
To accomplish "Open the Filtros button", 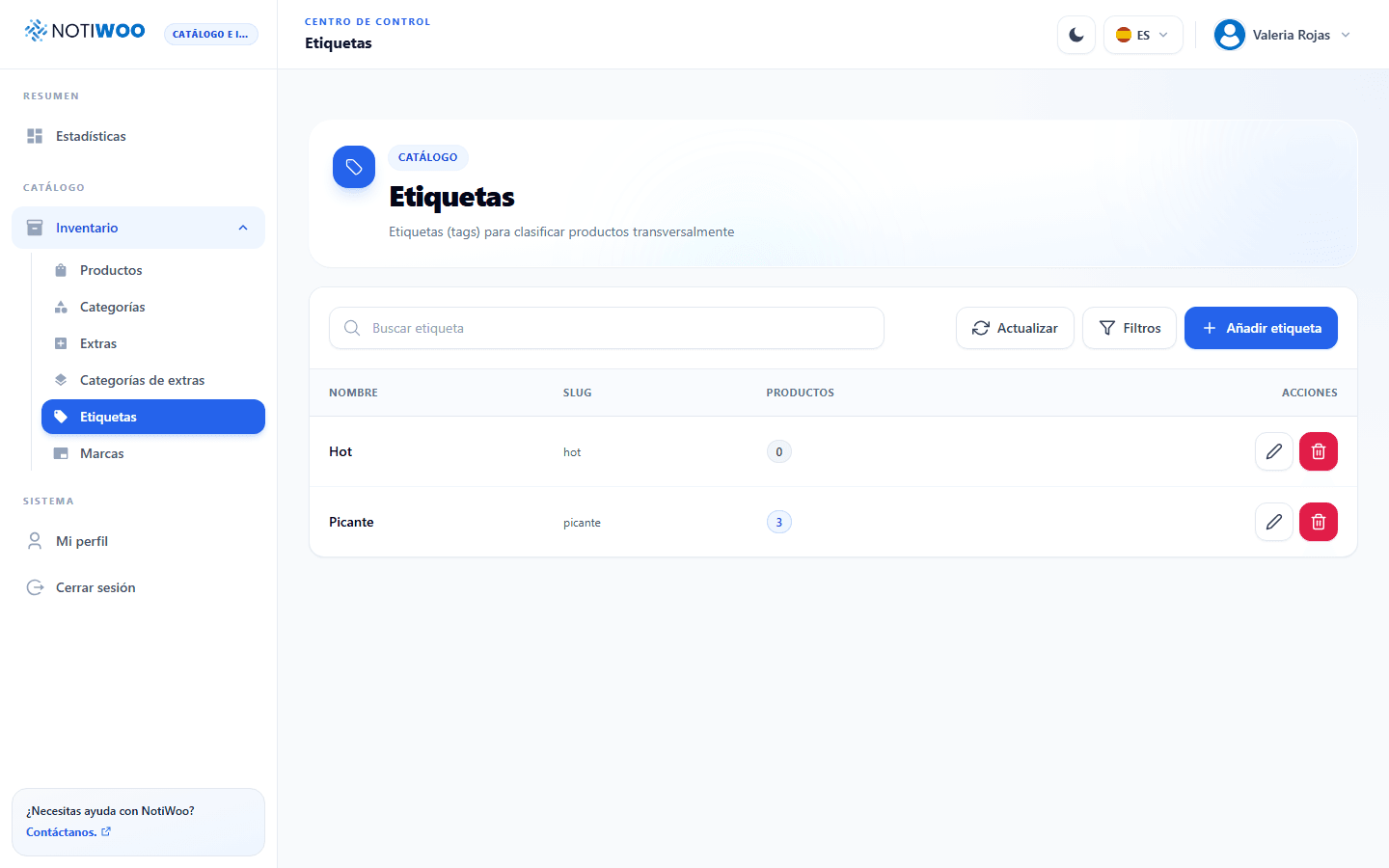I will pyautogui.click(x=1130, y=328).
